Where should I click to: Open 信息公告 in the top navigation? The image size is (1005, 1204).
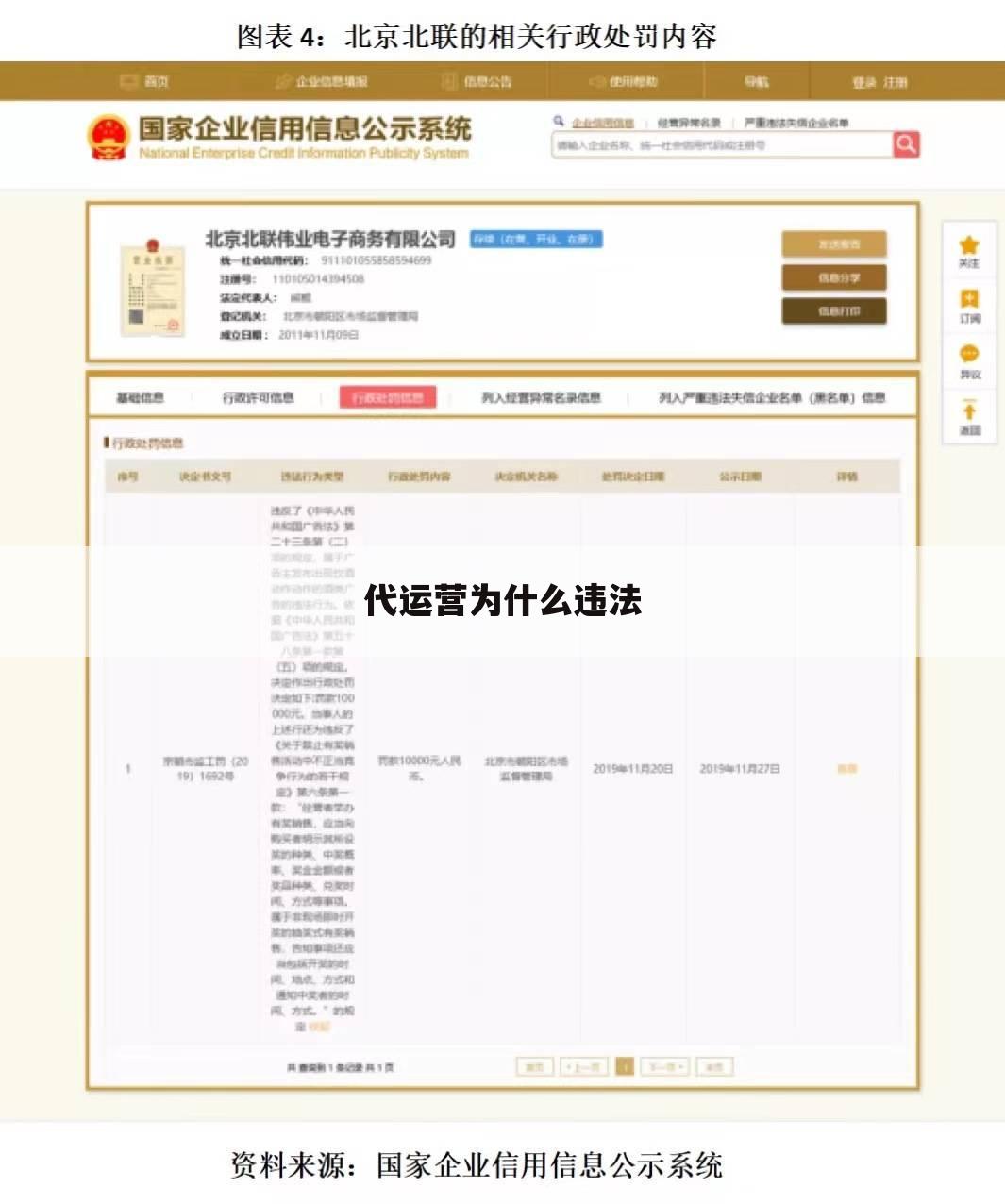(488, 82)
